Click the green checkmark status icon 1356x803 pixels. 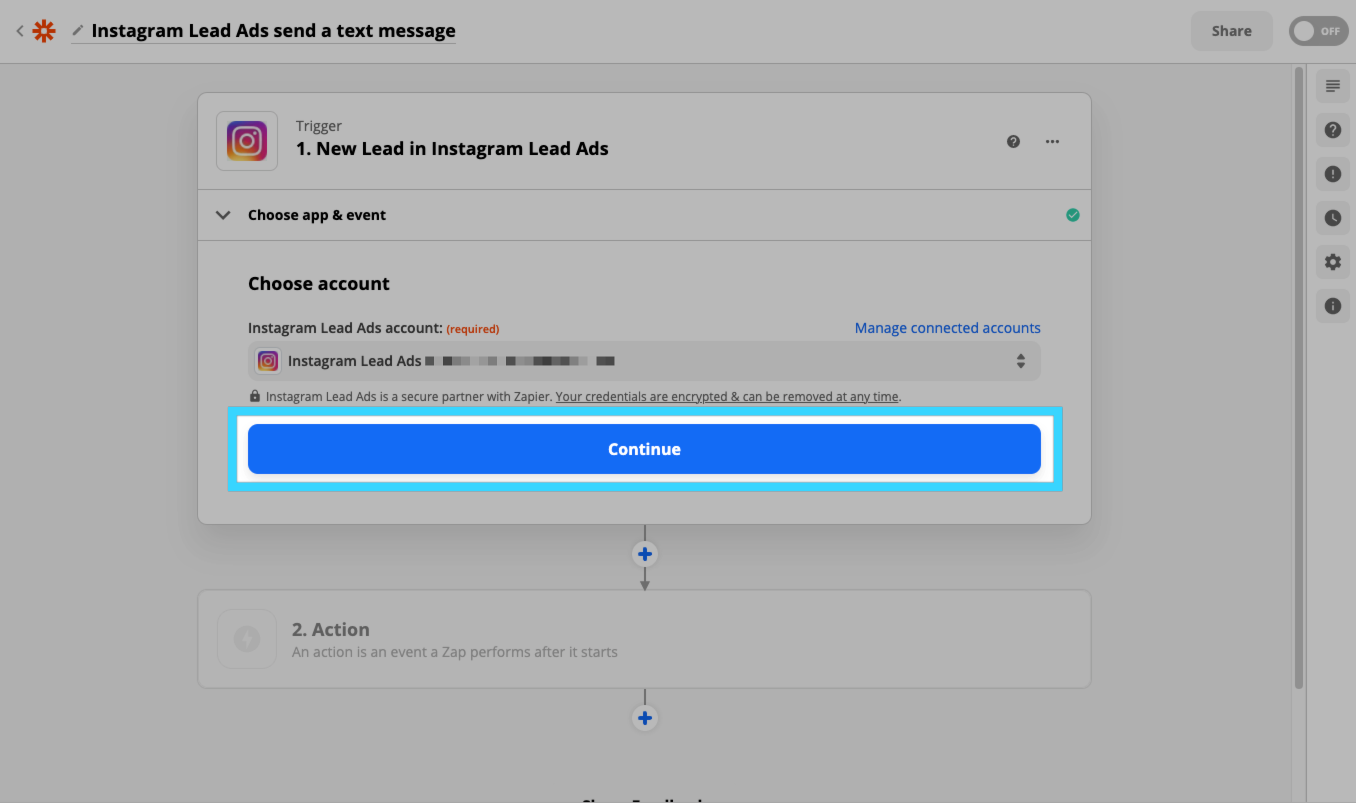(1072, 215)
